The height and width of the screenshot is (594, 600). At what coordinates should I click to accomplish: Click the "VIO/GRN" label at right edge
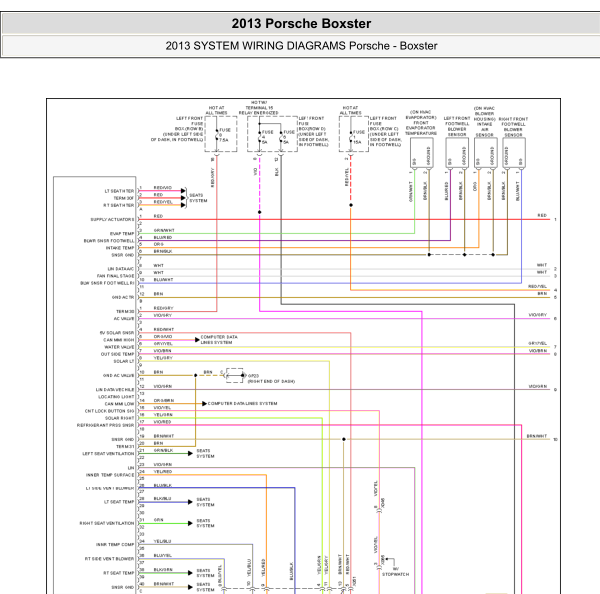tap(538, 387)
